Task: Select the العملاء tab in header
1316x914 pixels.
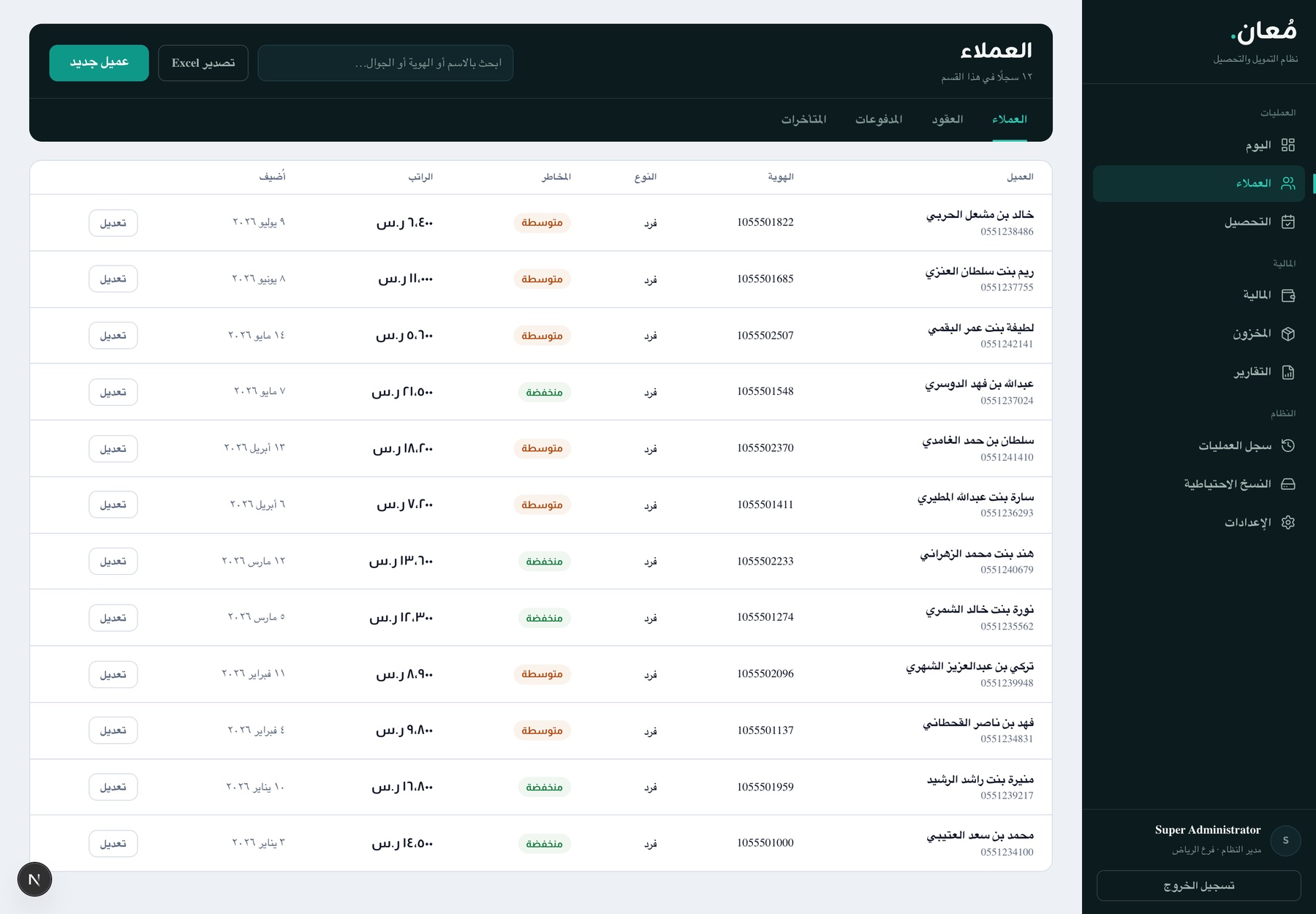Action: click(x=1010, y=119)
